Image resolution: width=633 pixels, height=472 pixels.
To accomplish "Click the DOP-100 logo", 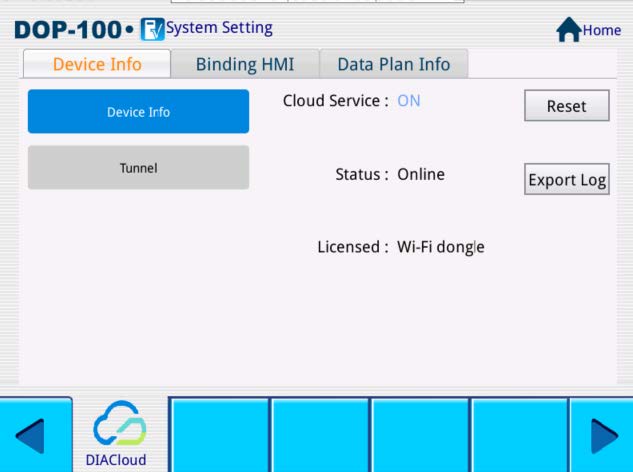I will point(73,30).
